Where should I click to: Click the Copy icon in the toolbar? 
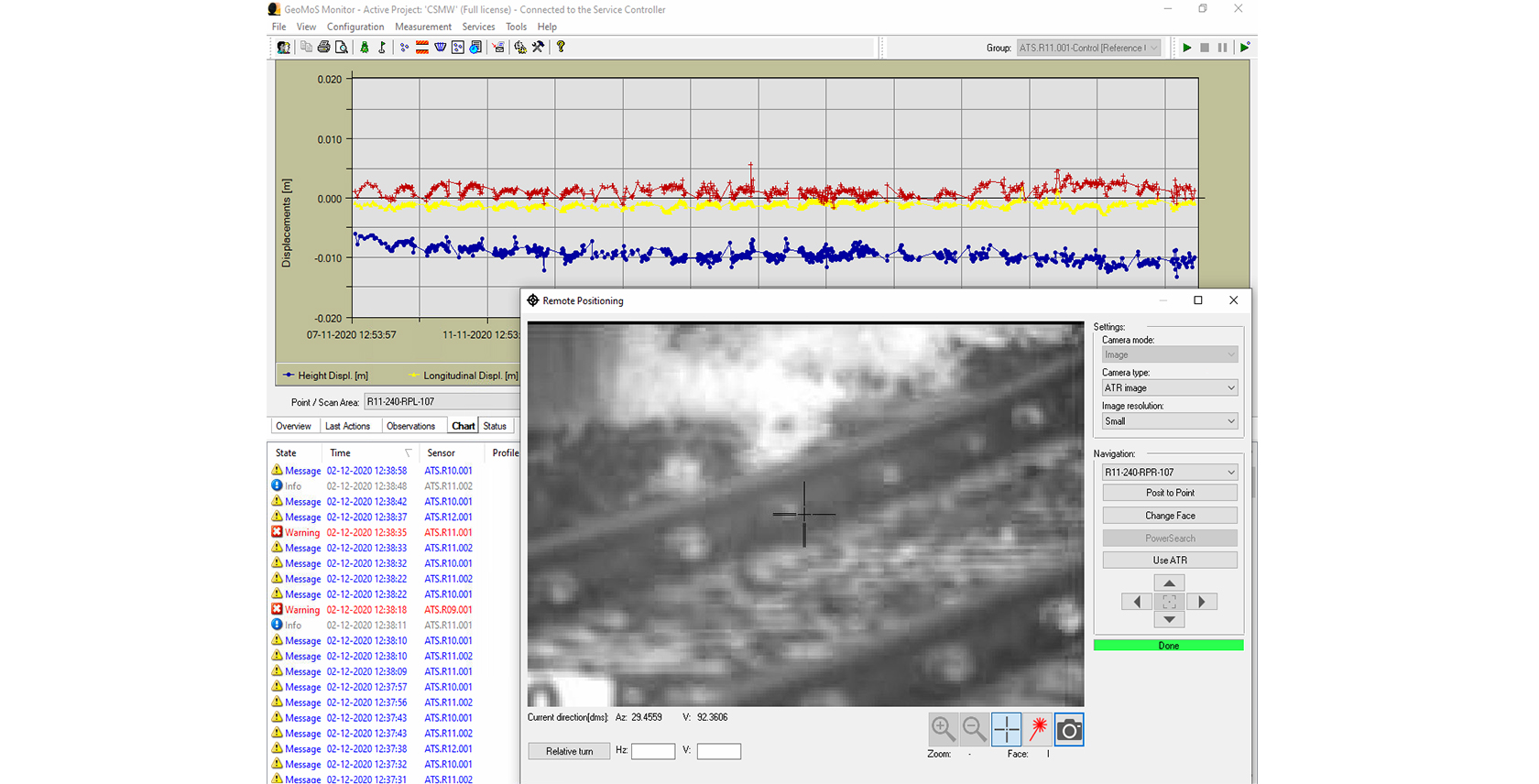(x=306, y=48)
